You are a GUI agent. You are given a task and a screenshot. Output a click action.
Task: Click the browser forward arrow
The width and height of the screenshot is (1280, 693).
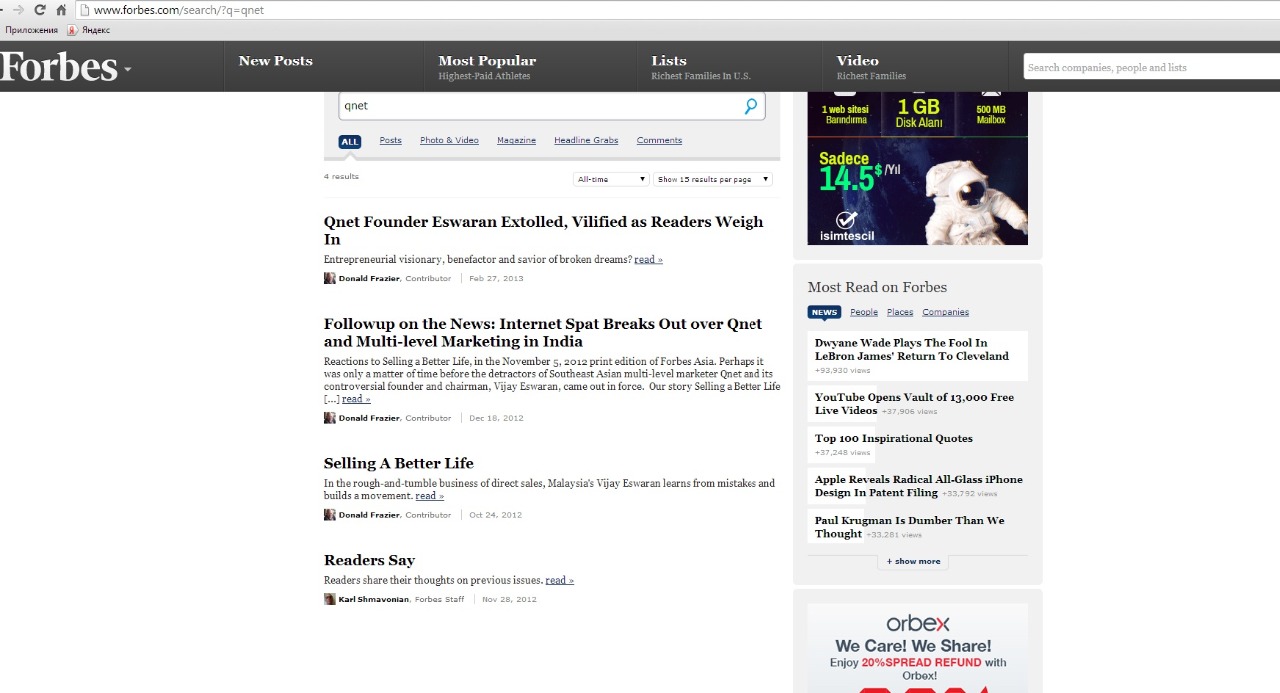pos(17,10)
